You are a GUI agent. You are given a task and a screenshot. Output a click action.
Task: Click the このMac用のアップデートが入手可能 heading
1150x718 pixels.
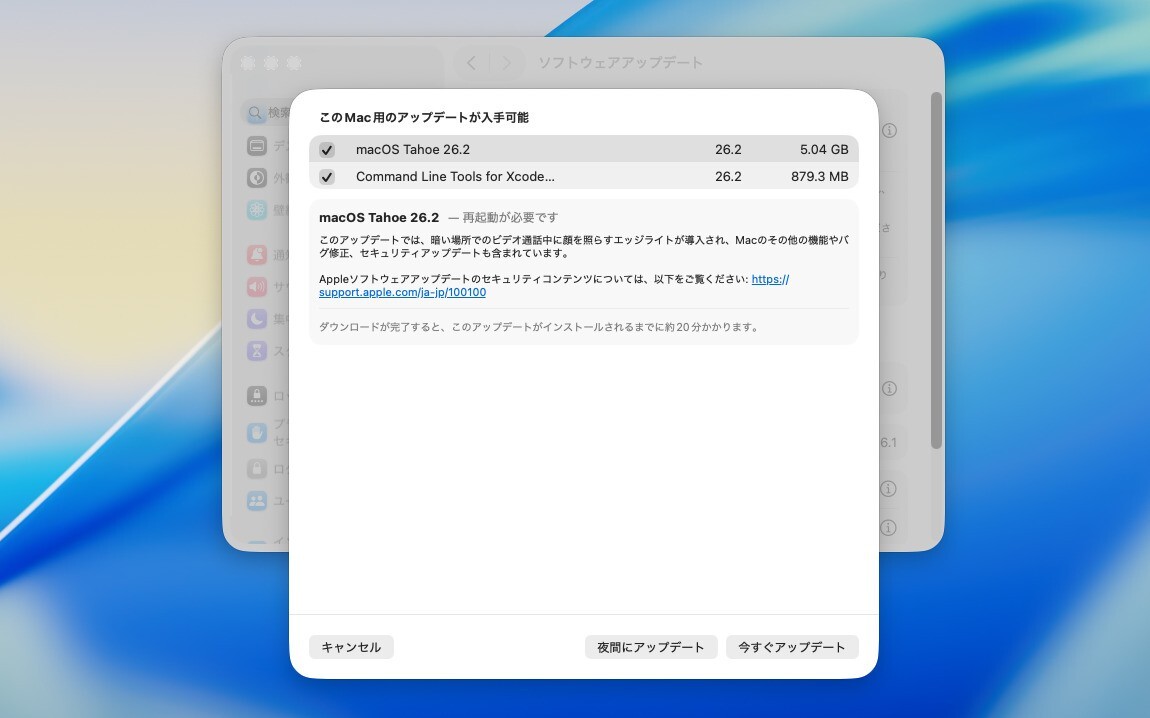424,117
